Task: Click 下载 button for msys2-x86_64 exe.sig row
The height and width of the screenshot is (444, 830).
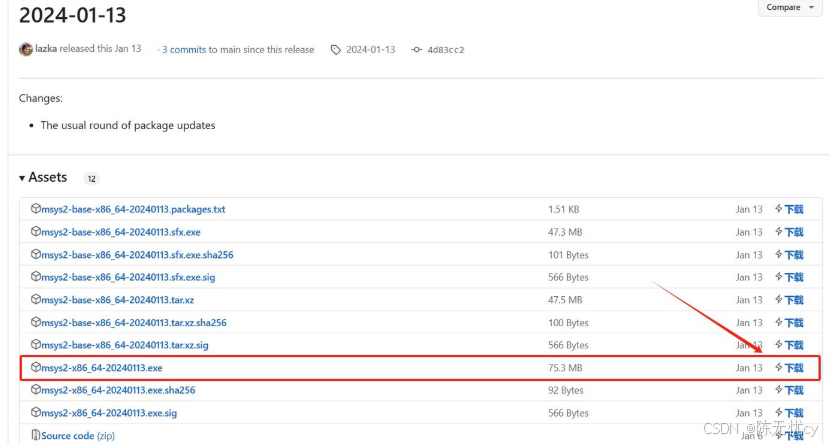Action: tap(789, 413)
